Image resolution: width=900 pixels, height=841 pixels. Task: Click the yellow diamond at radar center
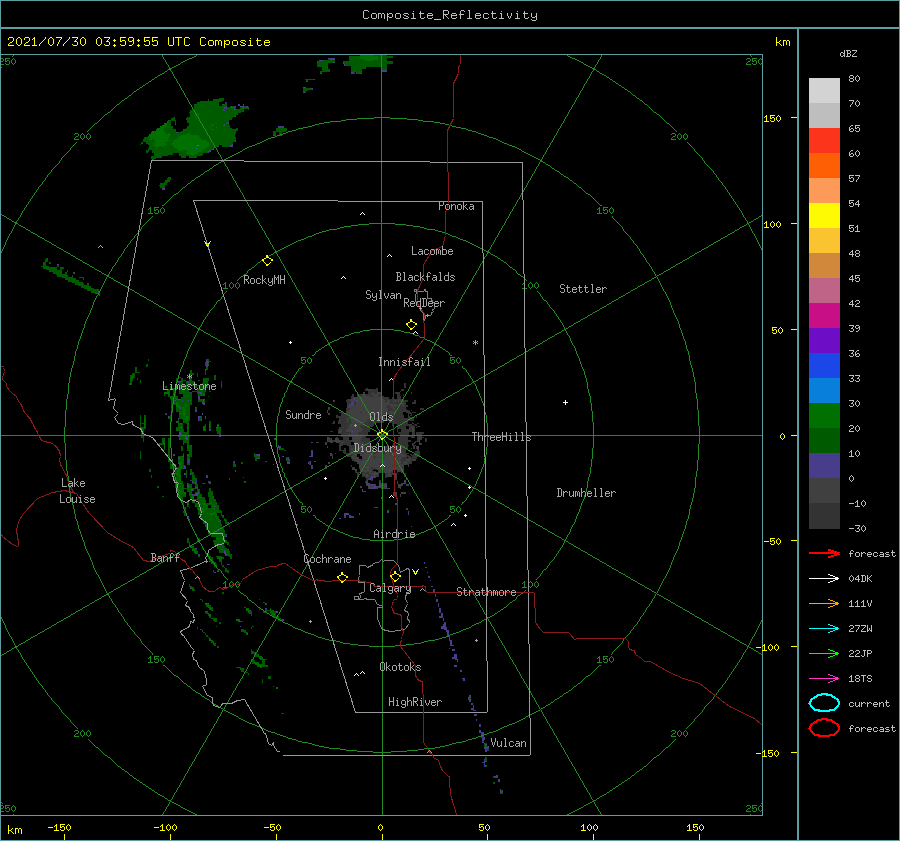pos(382,435)
